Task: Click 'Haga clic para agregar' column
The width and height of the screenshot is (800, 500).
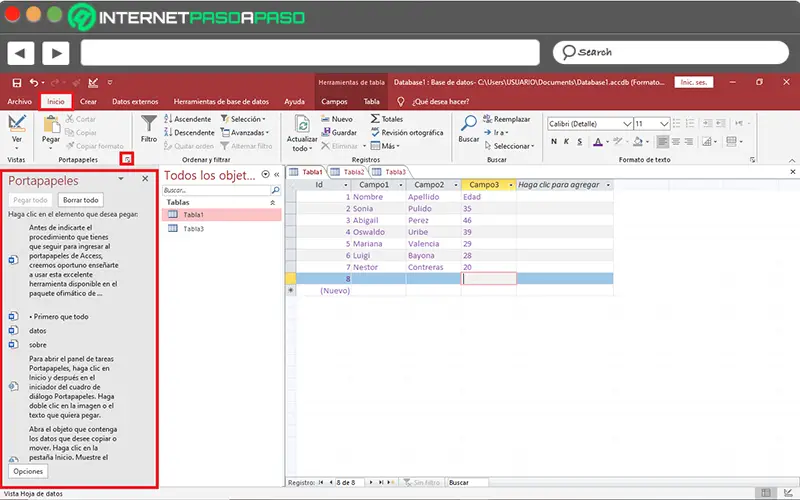Action: pos(565,185)
